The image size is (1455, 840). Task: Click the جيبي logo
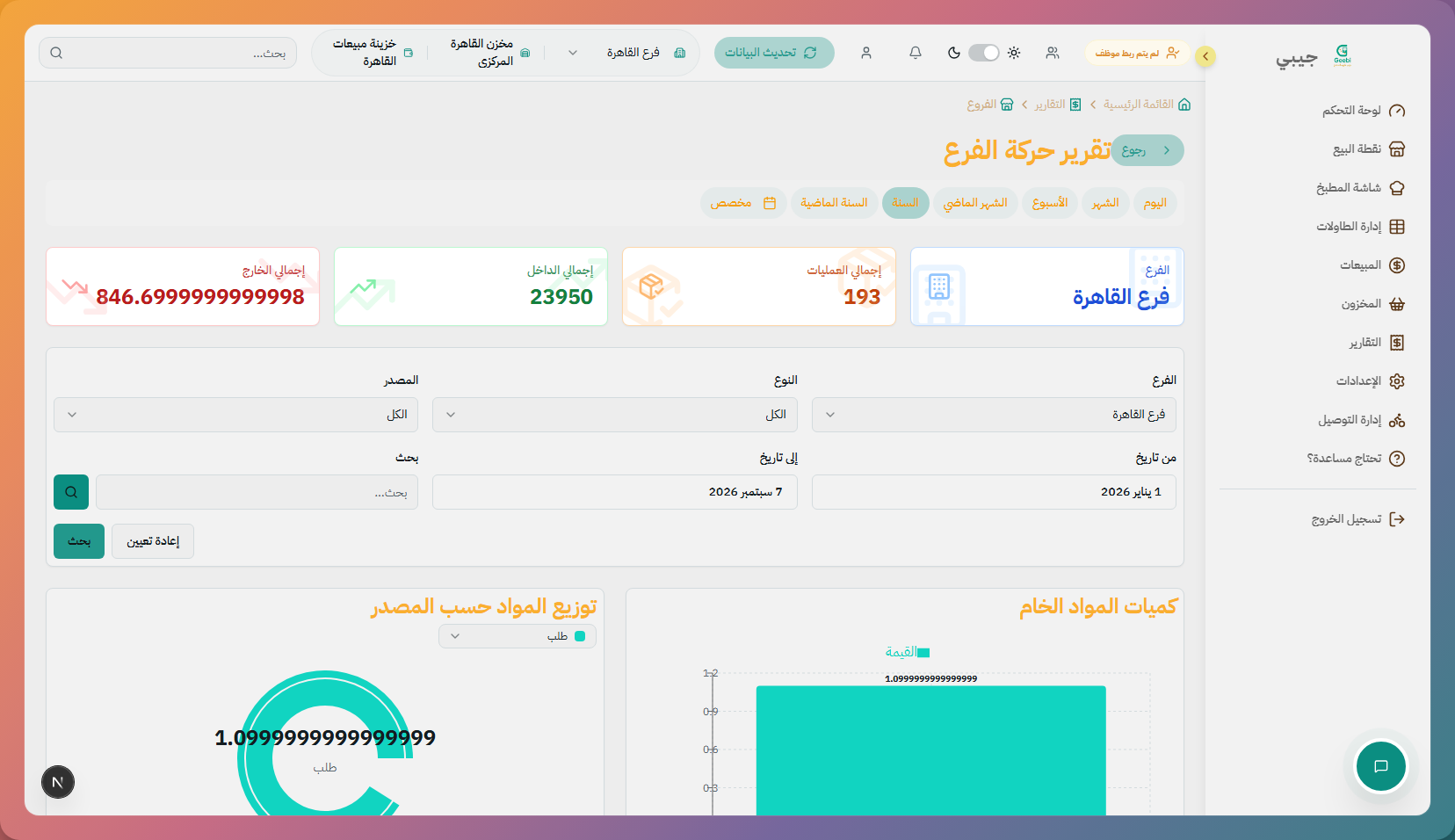coord(1313,56)
